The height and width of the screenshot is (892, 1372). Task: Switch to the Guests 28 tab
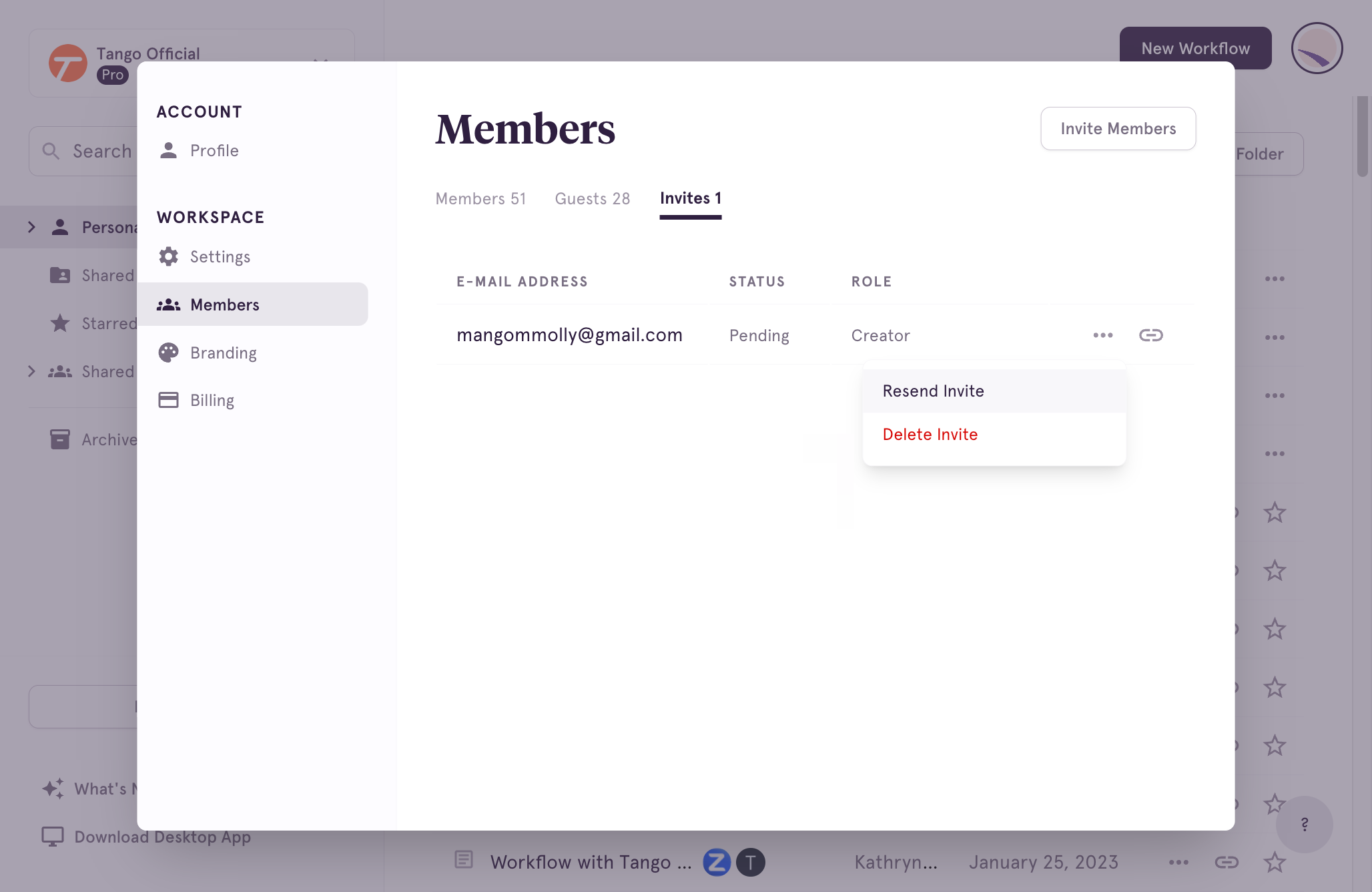click(593, 199)
